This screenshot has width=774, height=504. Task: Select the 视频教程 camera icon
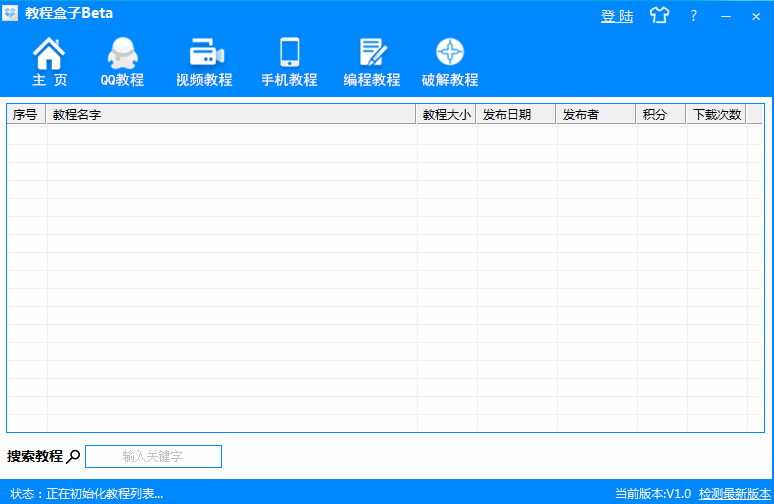click(x=206, y=53)
